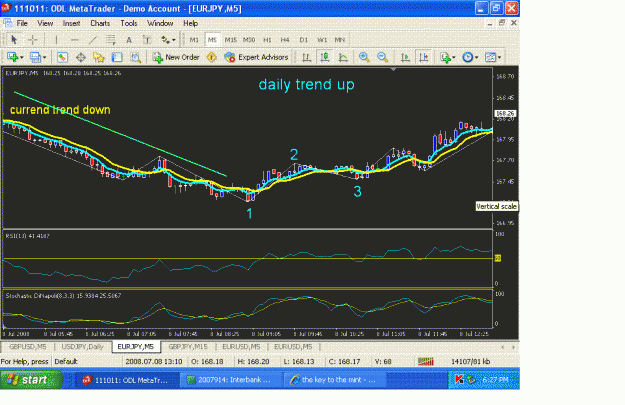Screen dimensions: 625x405
Task: Open the periodicity clock dropdown
Action: (470, 57)
